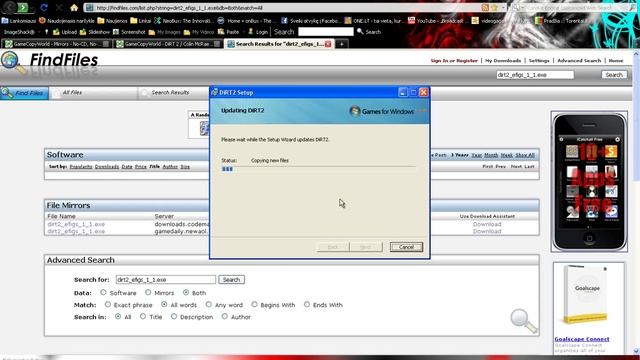Open the Linkai bookmark folder

click(140, 20)
